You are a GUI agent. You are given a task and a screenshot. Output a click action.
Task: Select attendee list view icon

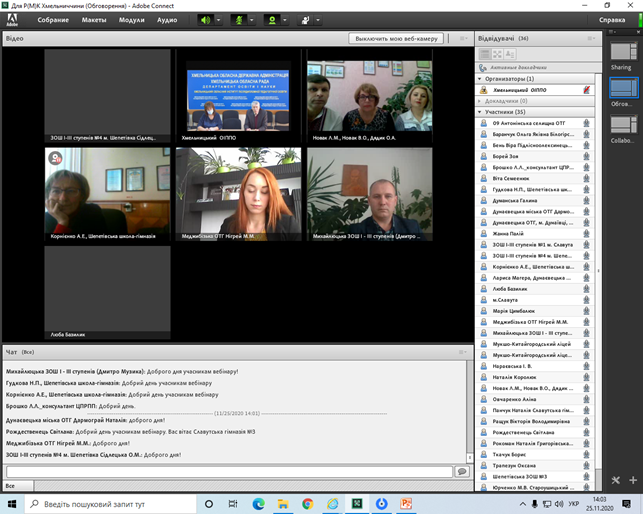[x=485, y=54]
